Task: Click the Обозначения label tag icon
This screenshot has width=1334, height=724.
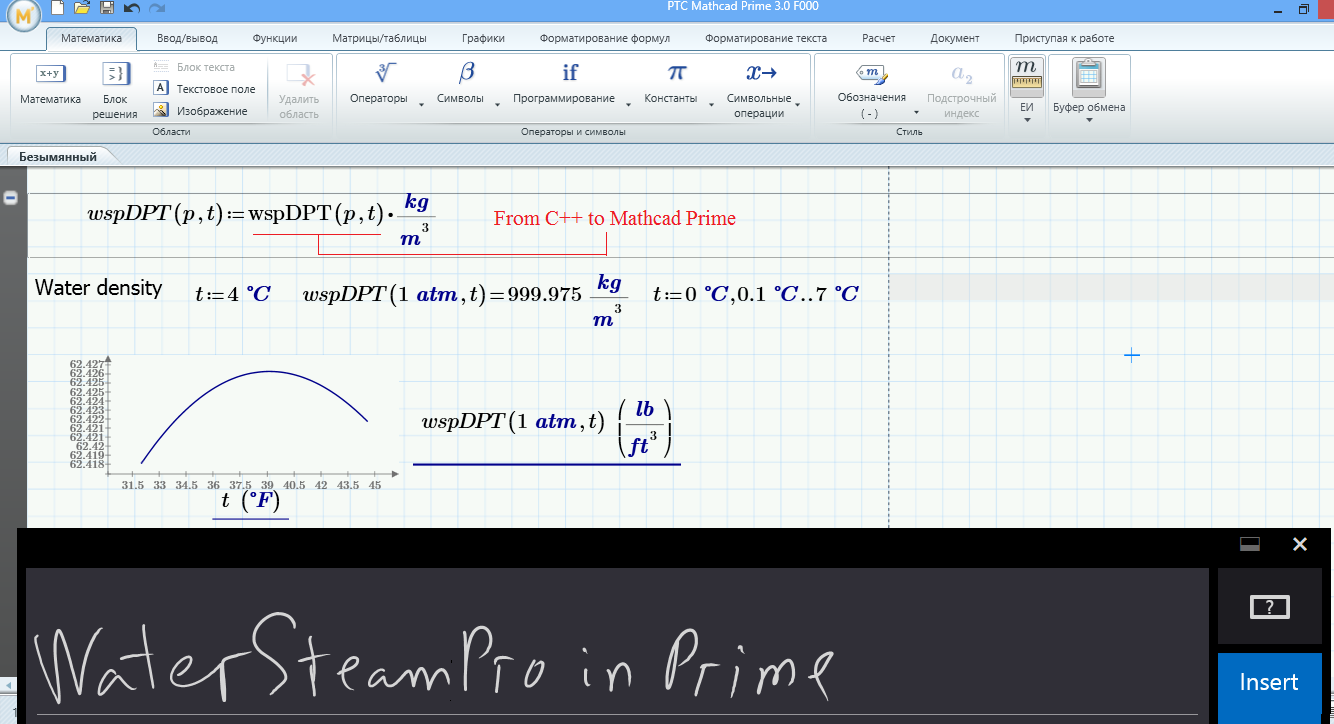Action: point(871,74)
